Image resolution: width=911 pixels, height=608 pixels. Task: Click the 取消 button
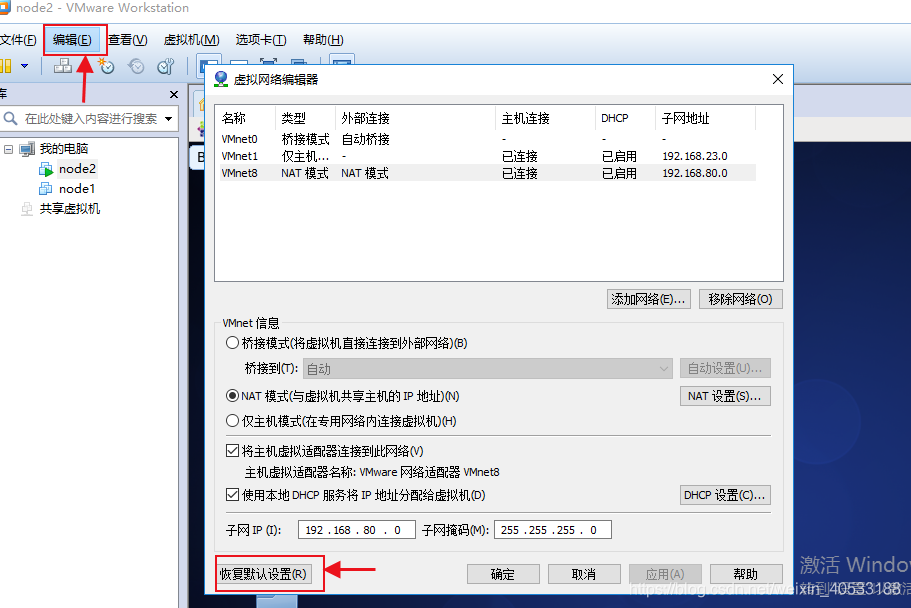[584, 574]
